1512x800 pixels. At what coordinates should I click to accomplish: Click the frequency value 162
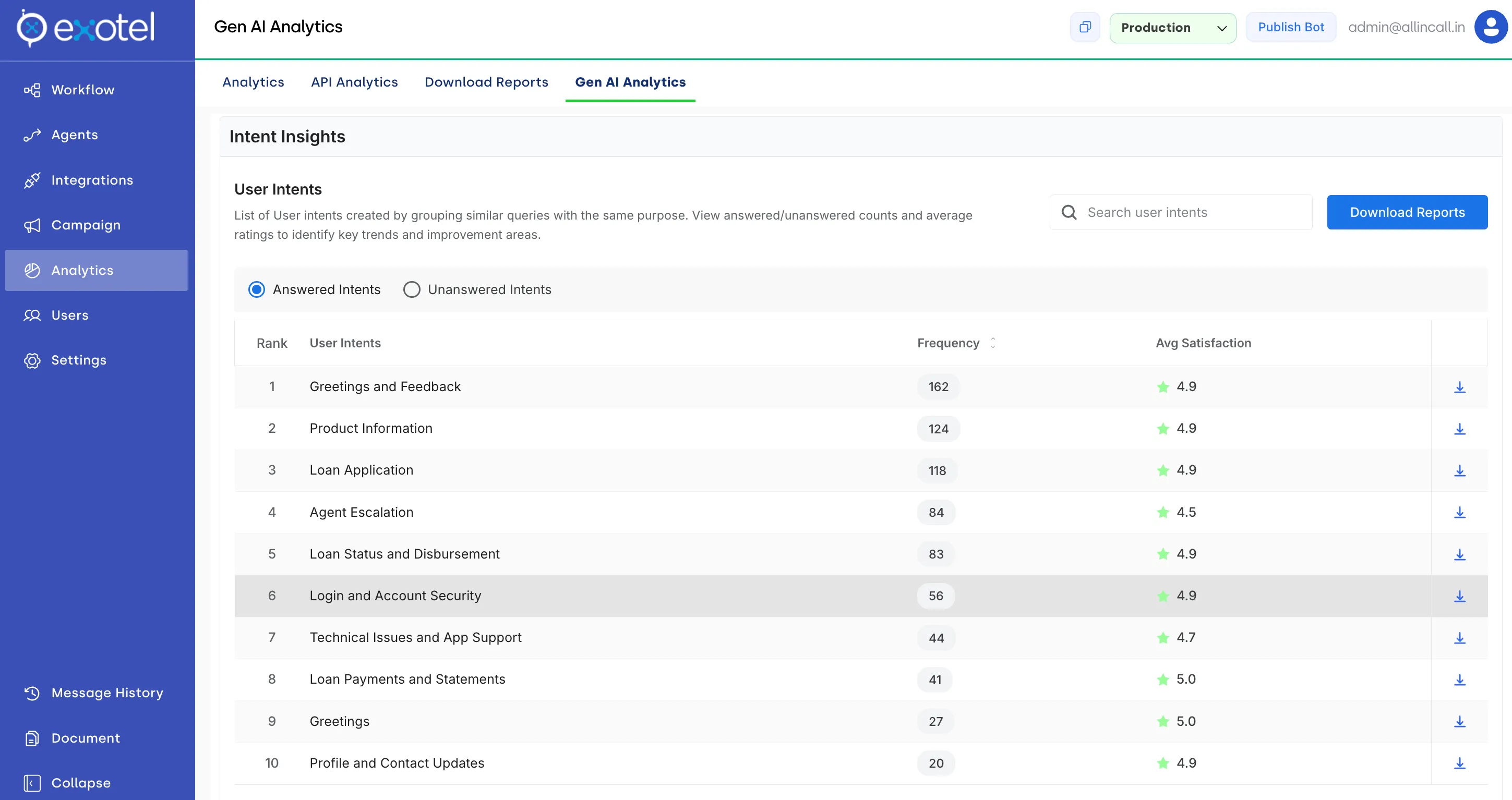point(938,387)
